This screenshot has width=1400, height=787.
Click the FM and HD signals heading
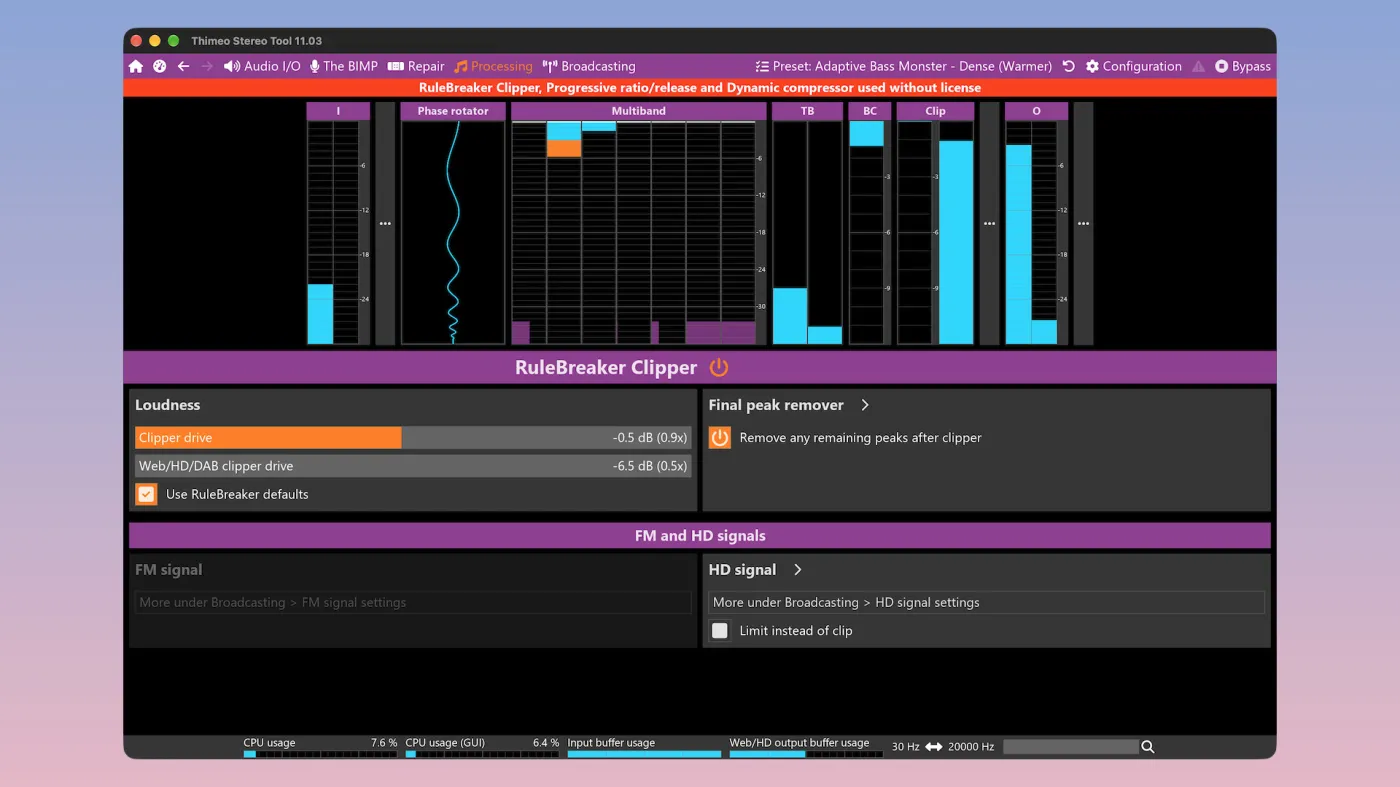click(x=700, y=536)
